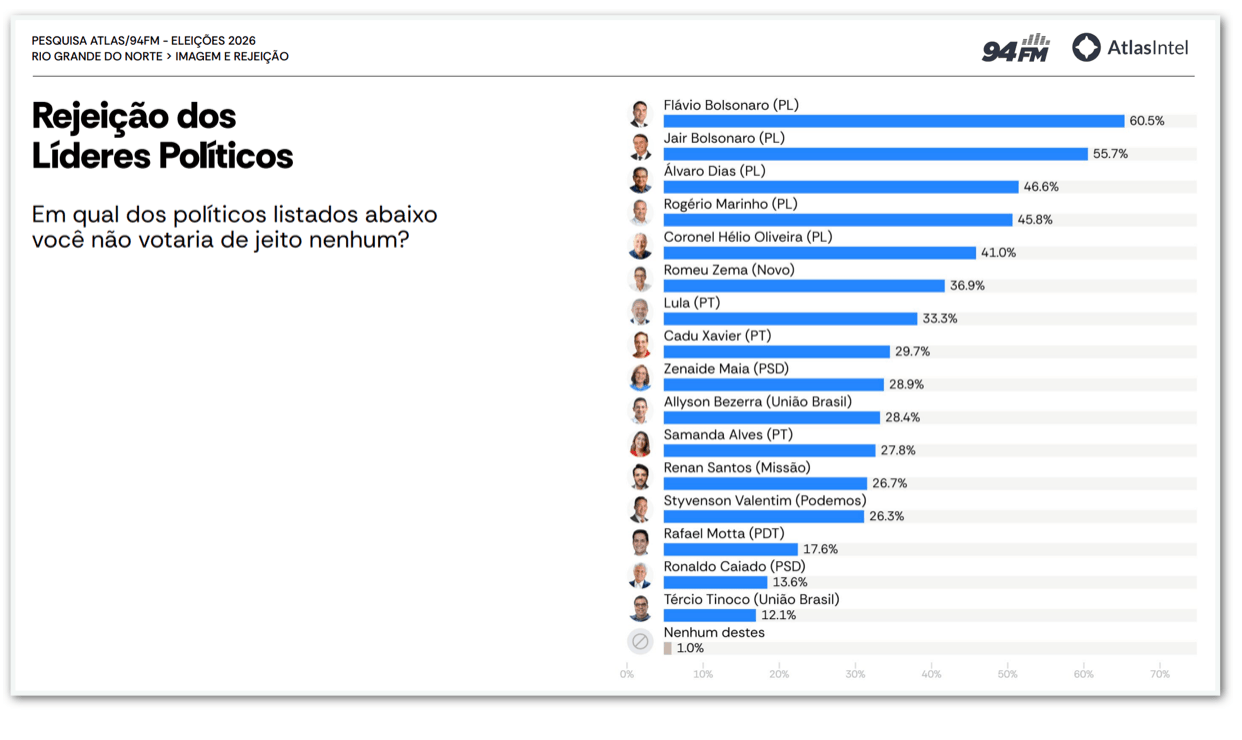Screen dimensions: 1242x740
Task: Click the Styvenson Valentim (Podemos) label
Action: click(765, 501)
